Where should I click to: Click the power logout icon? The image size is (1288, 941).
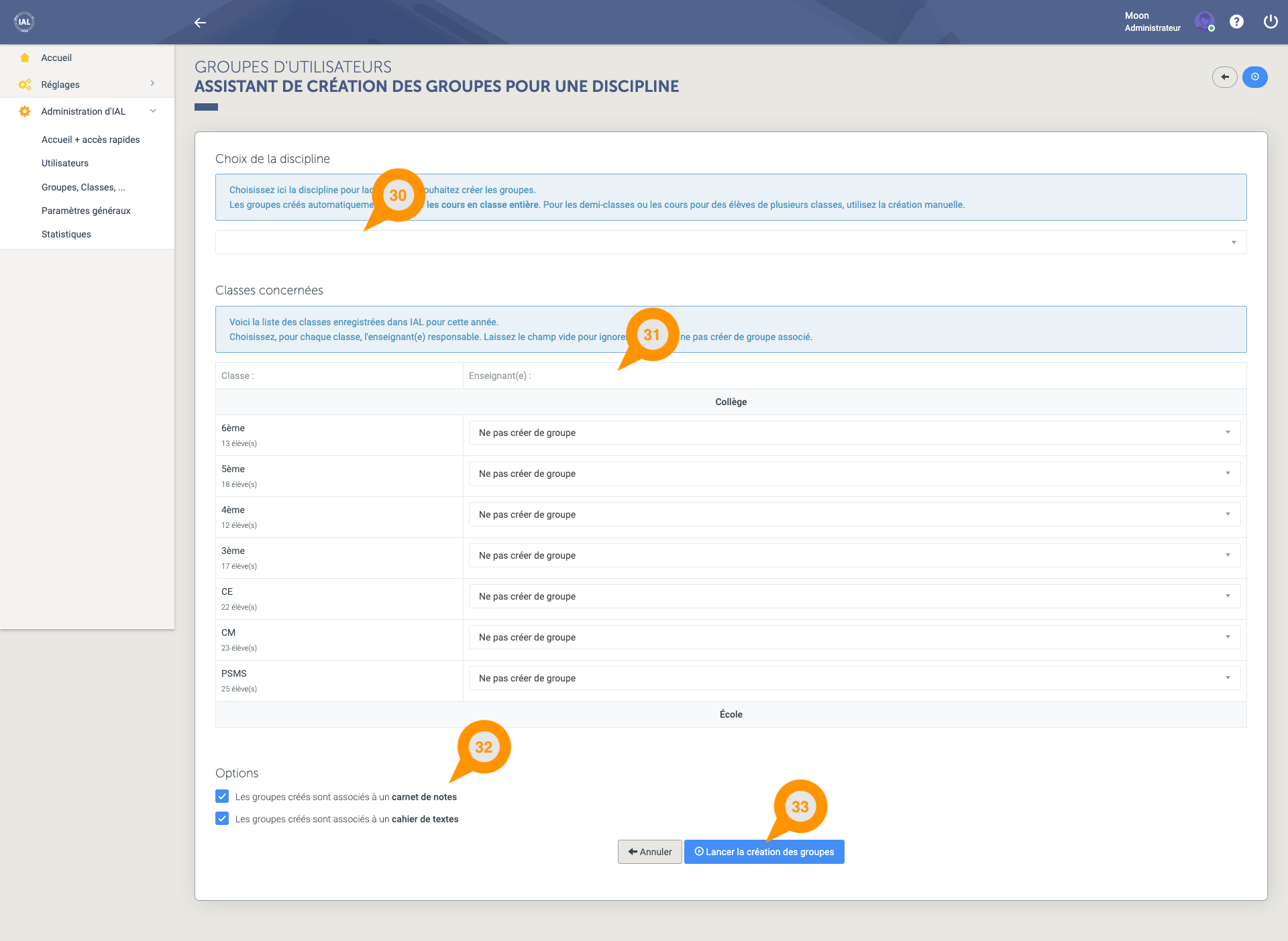click(1271, 21)
